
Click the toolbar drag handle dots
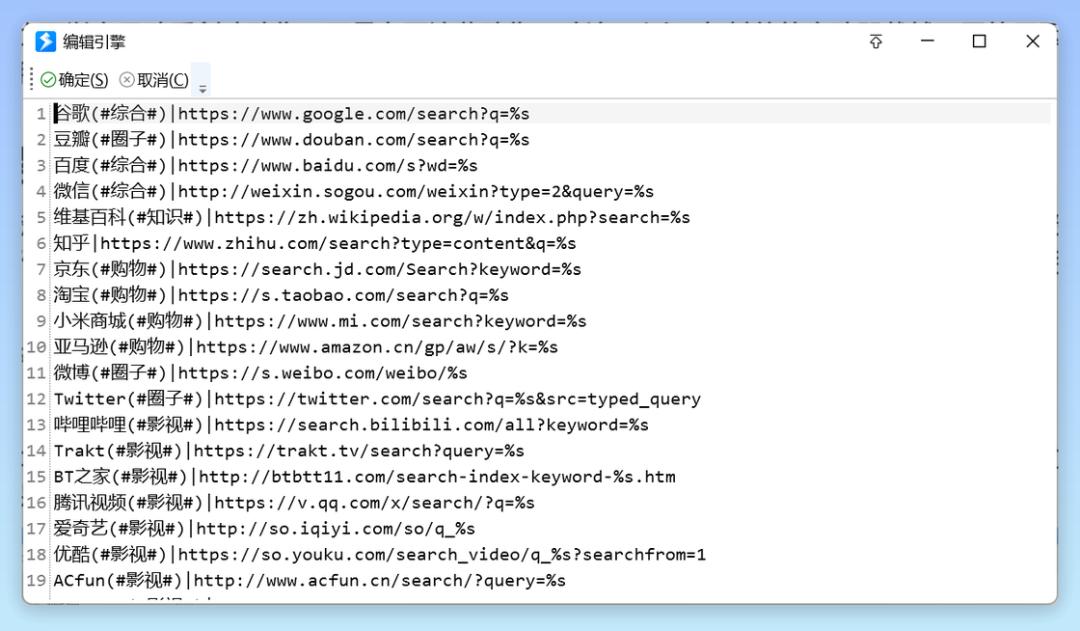(31, 79)
